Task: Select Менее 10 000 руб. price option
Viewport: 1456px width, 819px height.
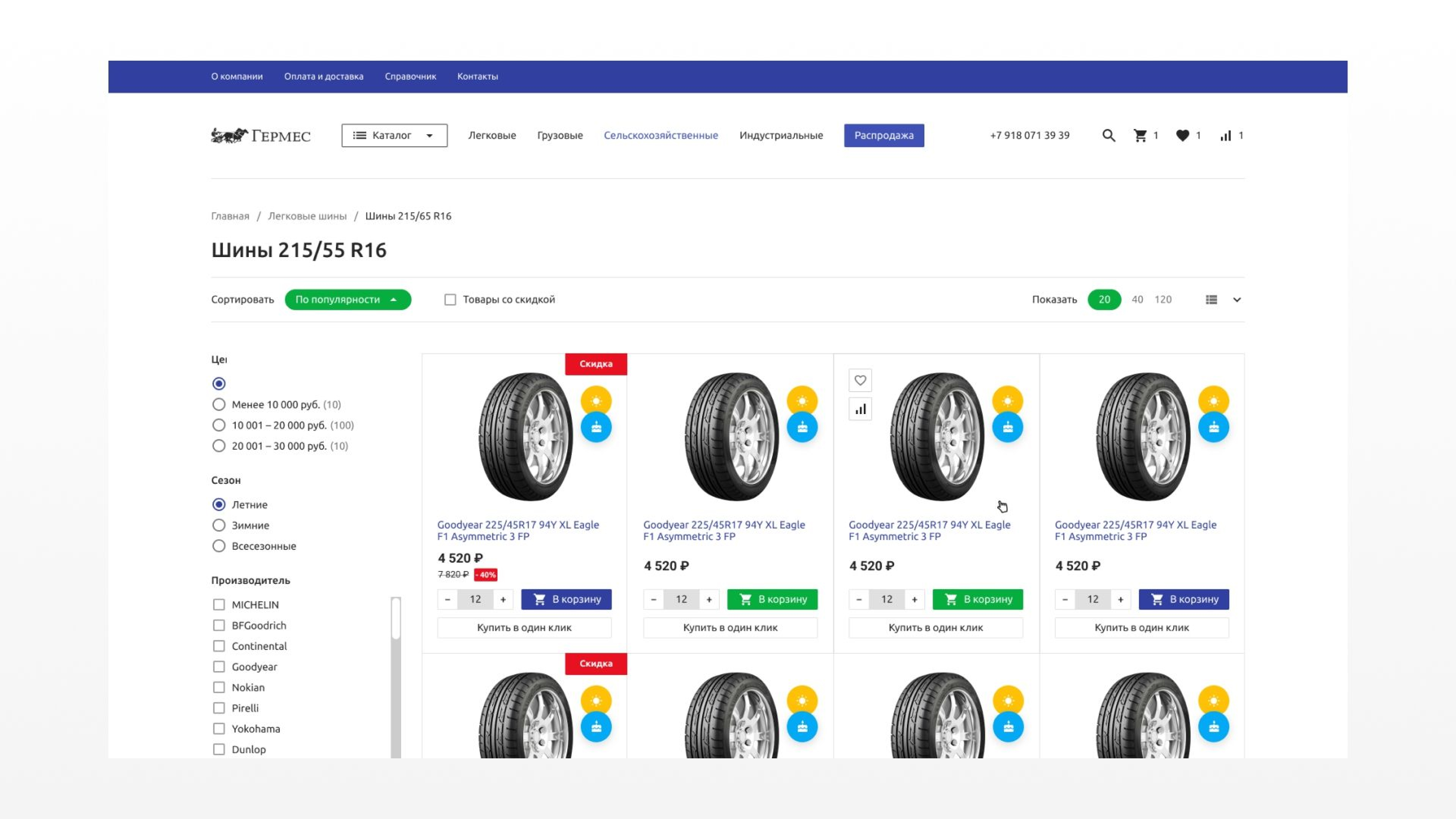Action: [x=219, y=405]
